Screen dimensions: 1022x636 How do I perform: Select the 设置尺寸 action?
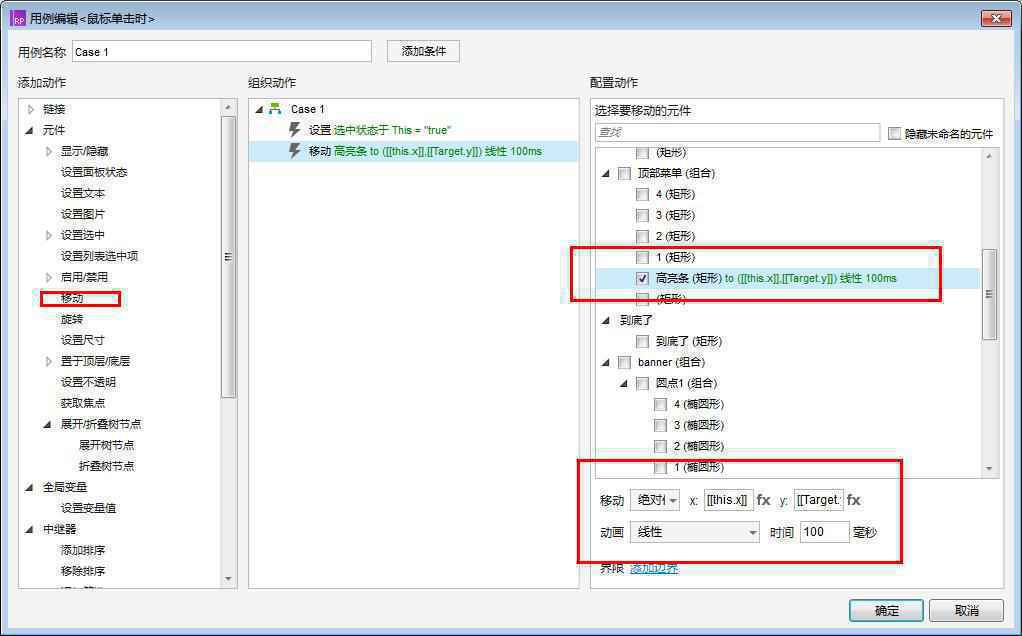coord(82,340)
